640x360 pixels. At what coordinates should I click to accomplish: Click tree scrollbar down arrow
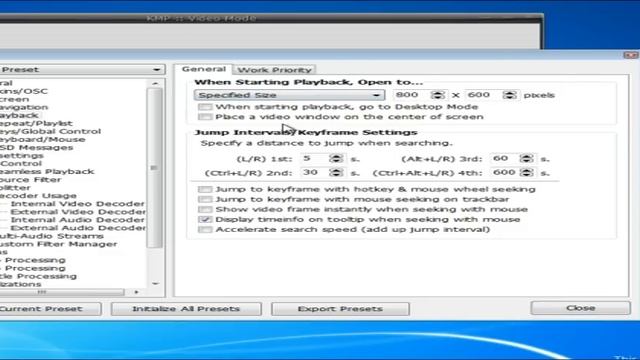[155, 283]
